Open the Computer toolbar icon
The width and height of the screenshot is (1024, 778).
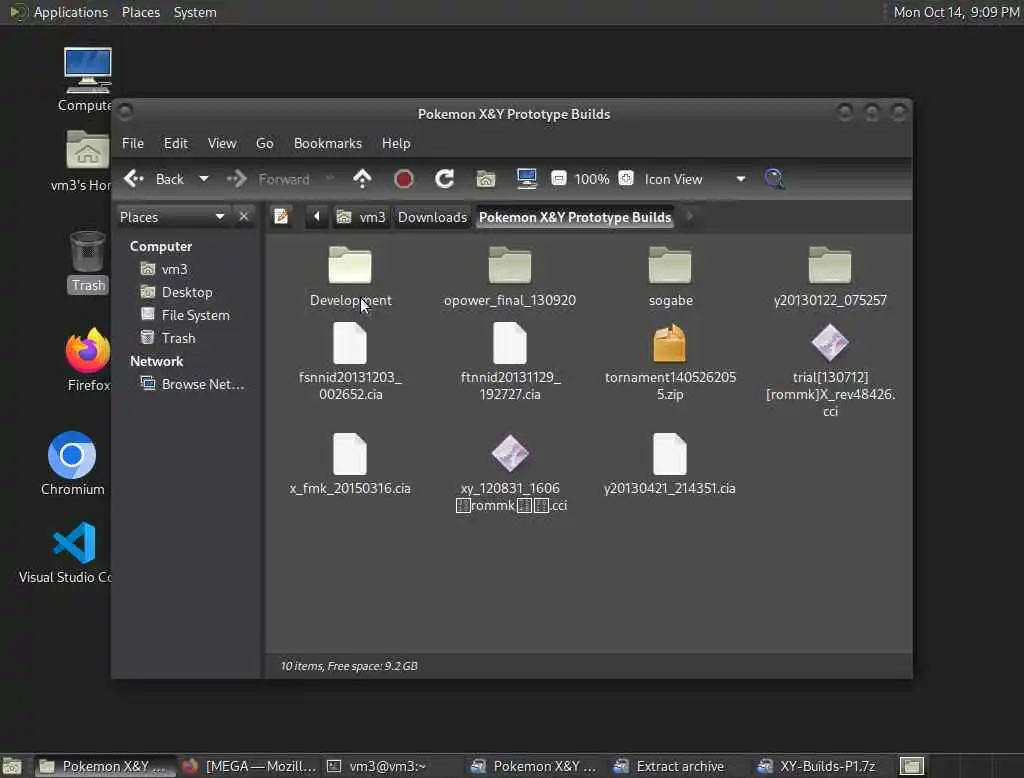point(526,179)
